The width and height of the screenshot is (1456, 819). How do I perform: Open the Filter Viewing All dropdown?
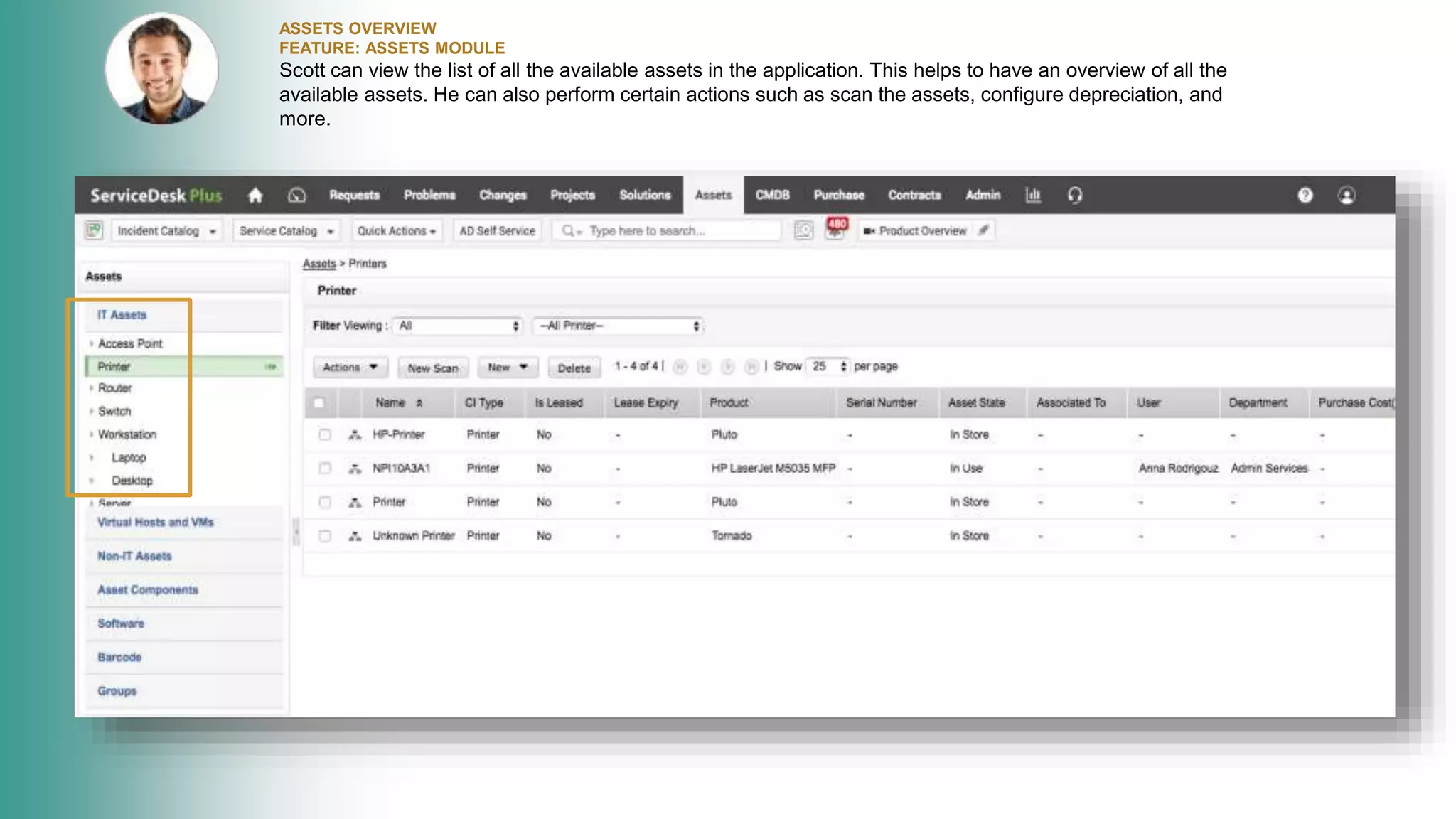pyautogui.click(x=458, y=326)
